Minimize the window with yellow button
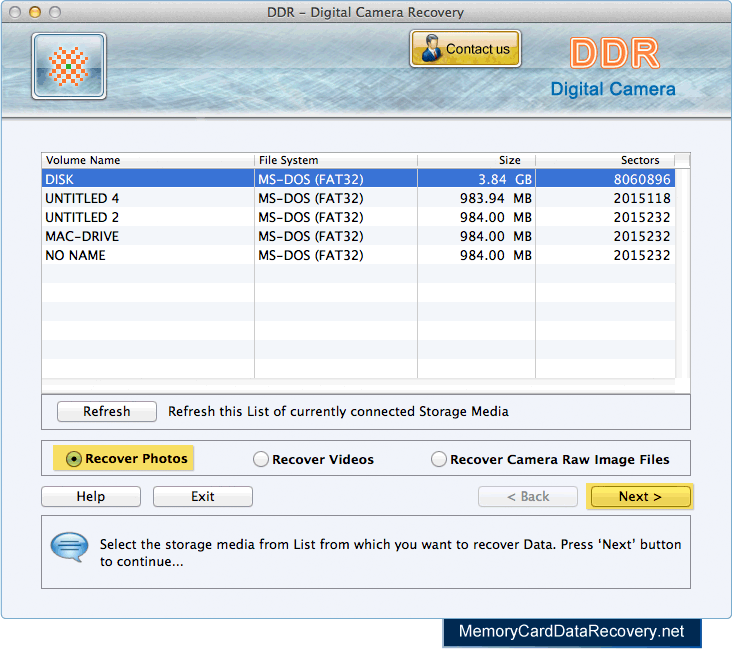The width and height of the screenshot is (732, 649). pyautogui.click(x=35, y=12)
